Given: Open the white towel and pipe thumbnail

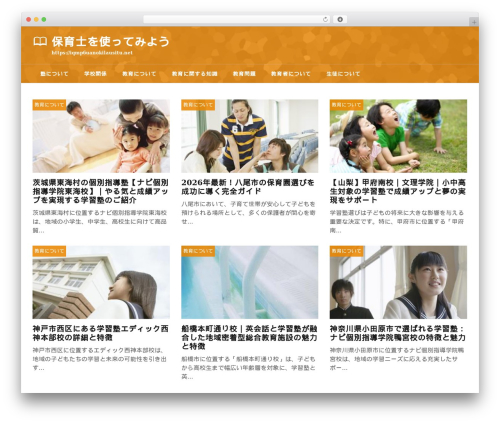Looking at the screenshot, I should 250,282.
